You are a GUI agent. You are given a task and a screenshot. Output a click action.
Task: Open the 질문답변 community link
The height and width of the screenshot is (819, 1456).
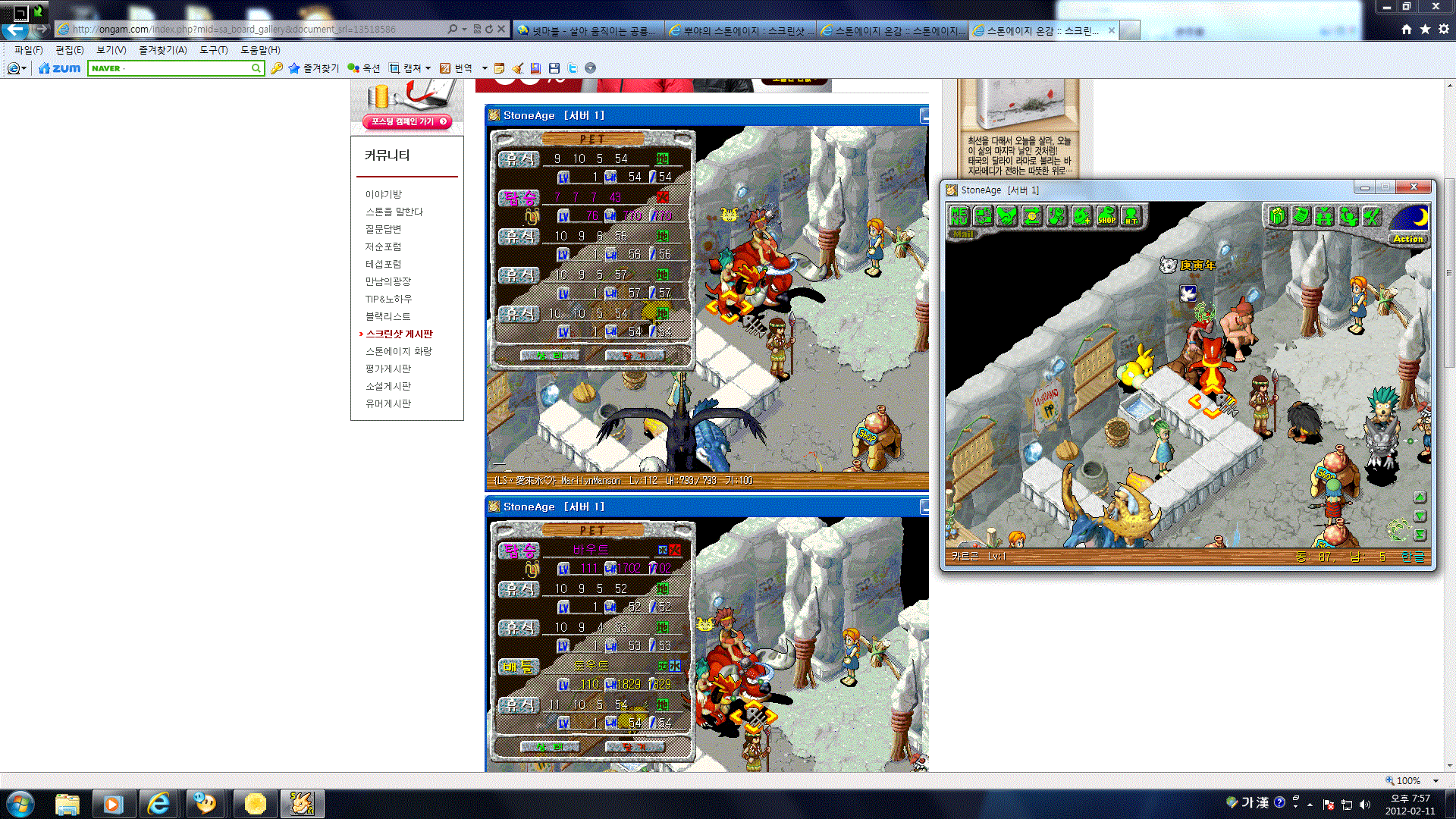(384, 229)
